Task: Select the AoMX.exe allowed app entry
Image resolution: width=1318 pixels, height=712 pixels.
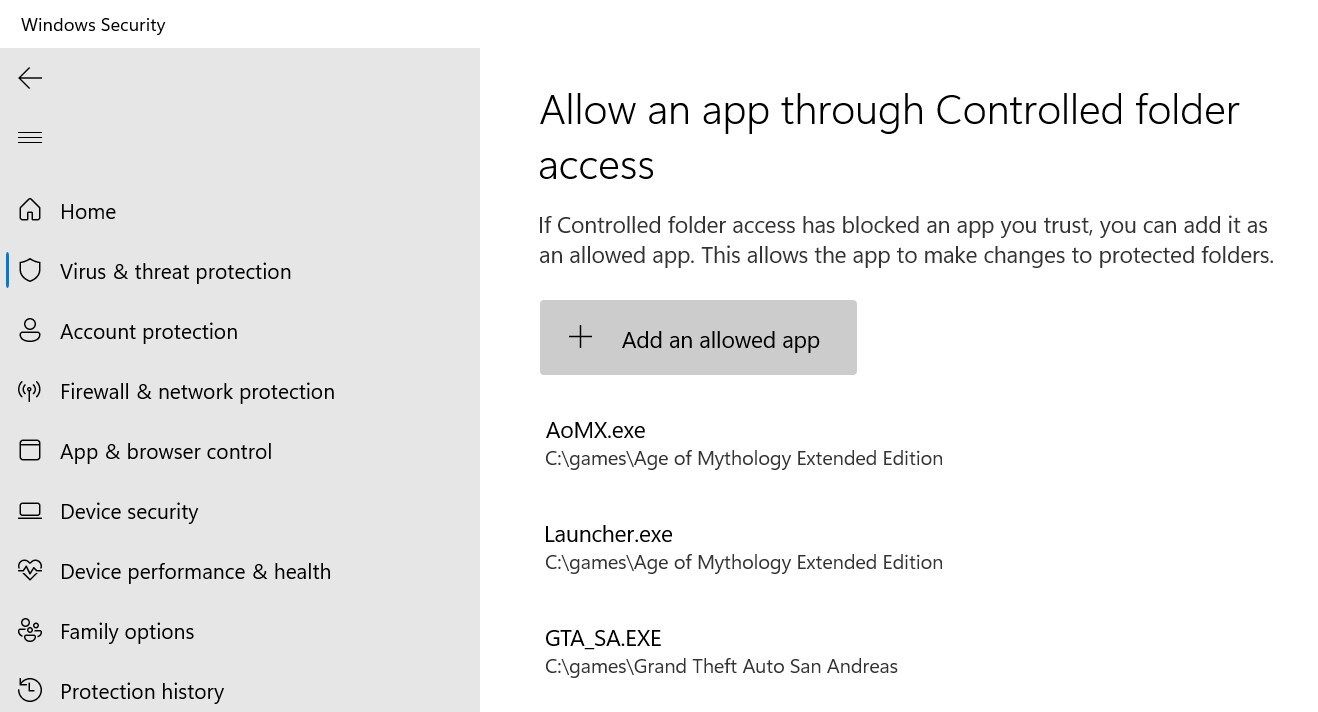Action: click(596, 431)
